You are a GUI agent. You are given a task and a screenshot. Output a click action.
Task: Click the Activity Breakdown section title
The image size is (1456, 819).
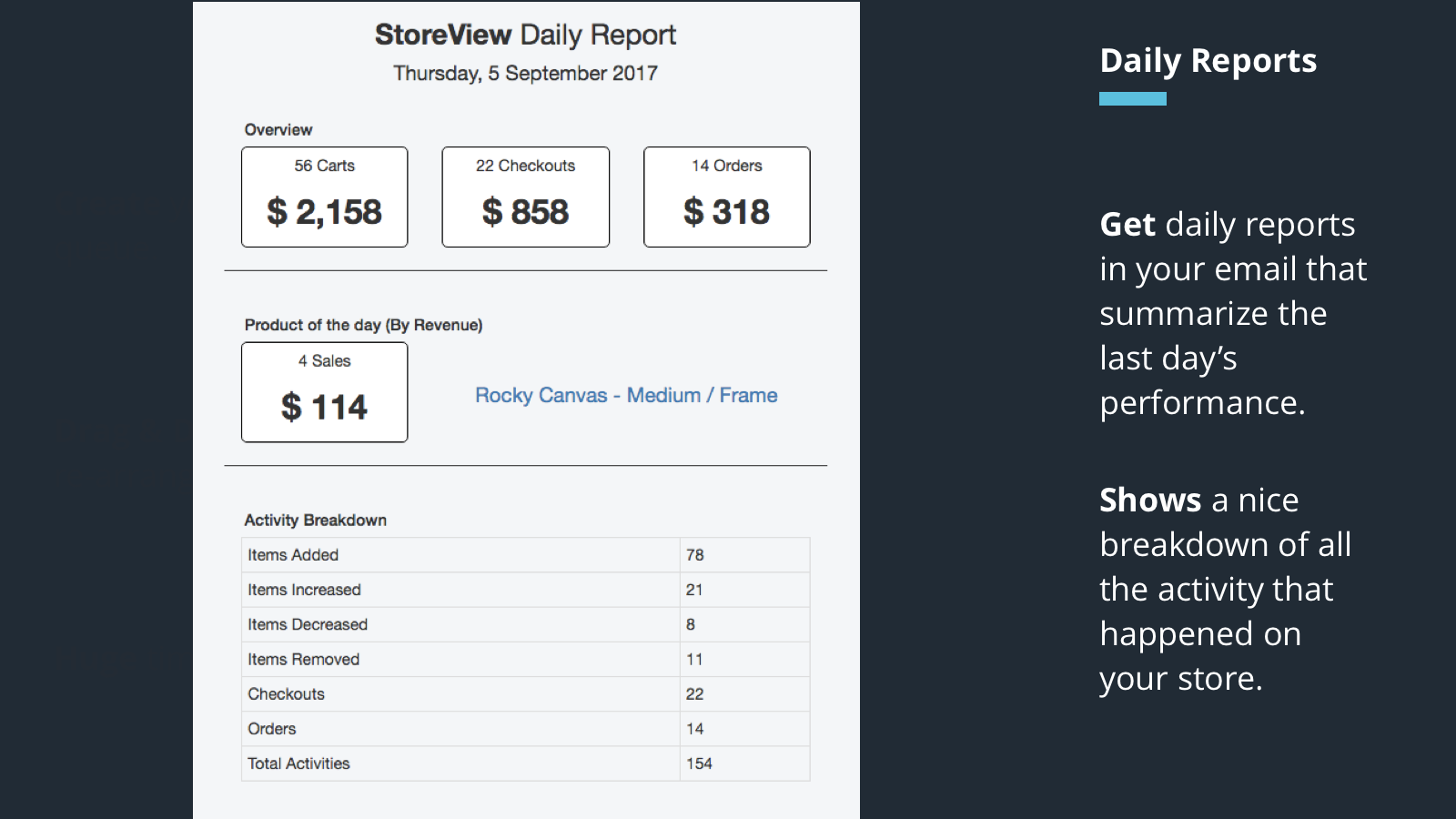(x=315, y=520)
